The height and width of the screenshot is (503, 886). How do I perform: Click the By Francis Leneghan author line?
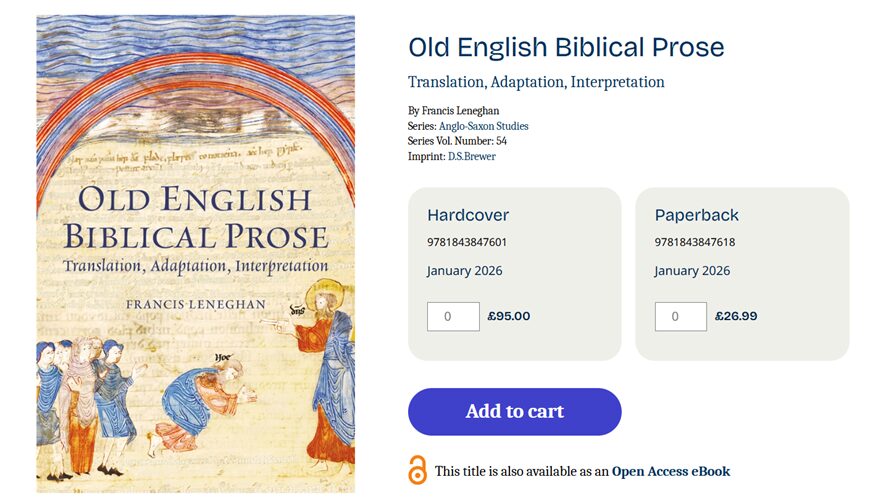(x=453, y=111)
